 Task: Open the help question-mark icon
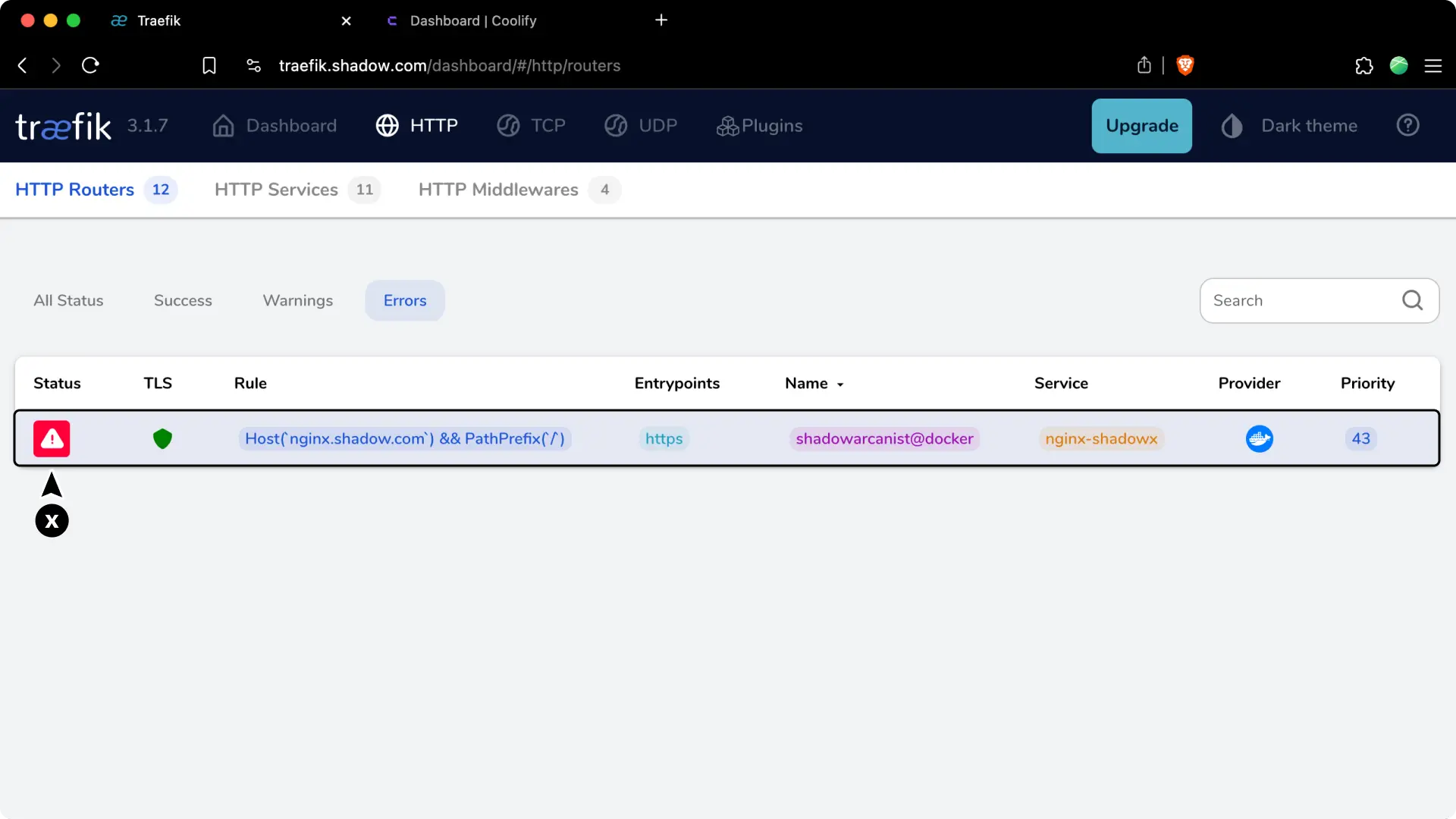click(x=1407, y=125)
